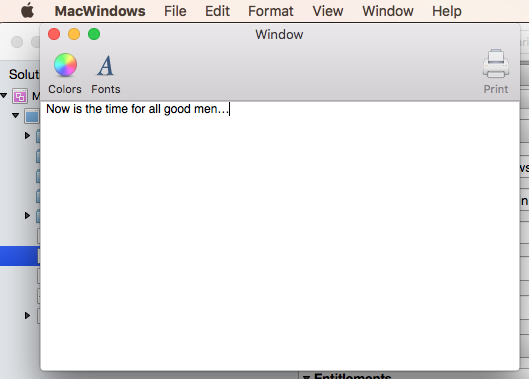The height and width of the screenshot is (379, 529).
Task: Open the View menu
Action: [328, 11]
